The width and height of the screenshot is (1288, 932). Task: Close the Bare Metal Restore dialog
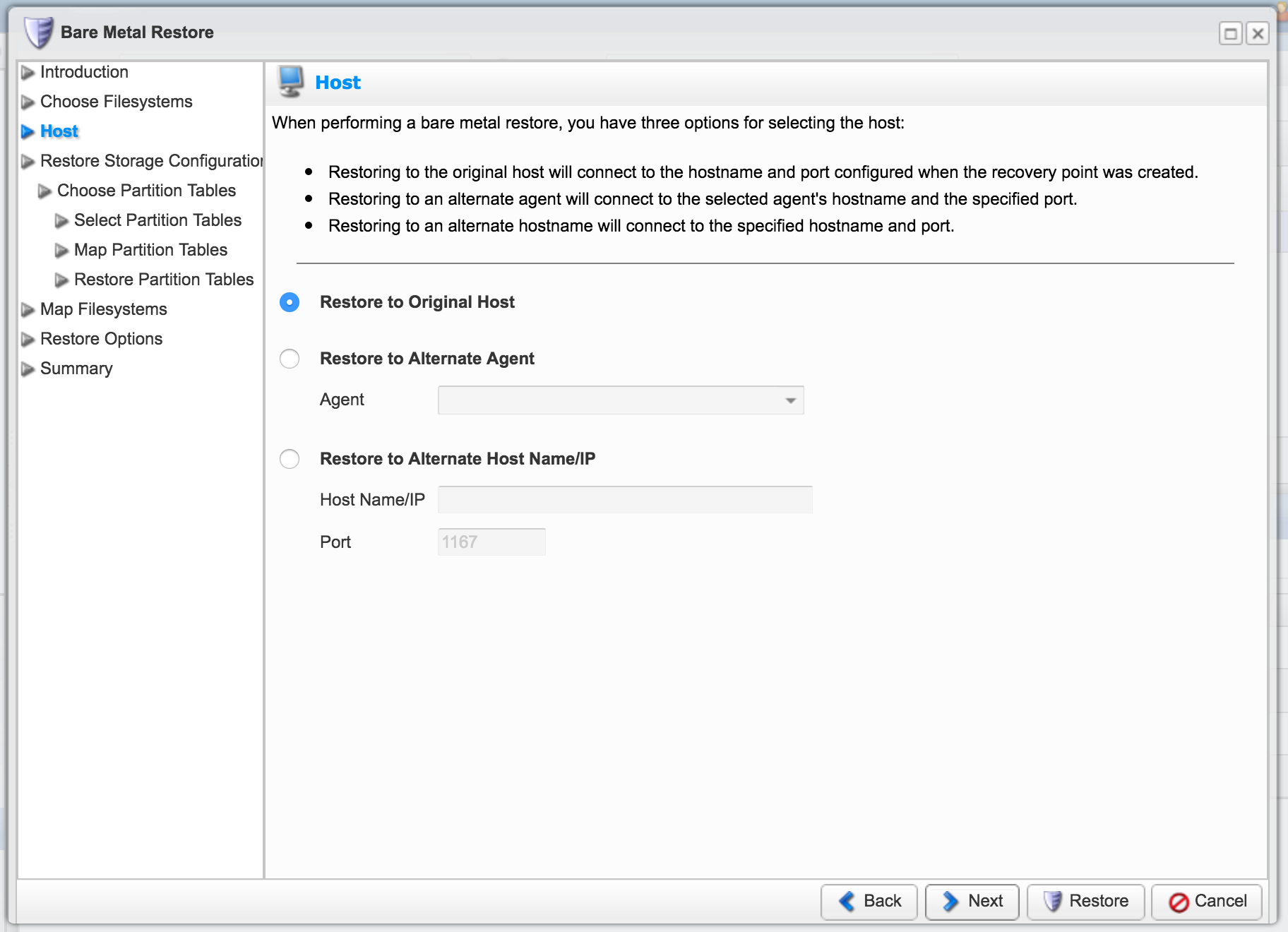[x=1258, y=33]
